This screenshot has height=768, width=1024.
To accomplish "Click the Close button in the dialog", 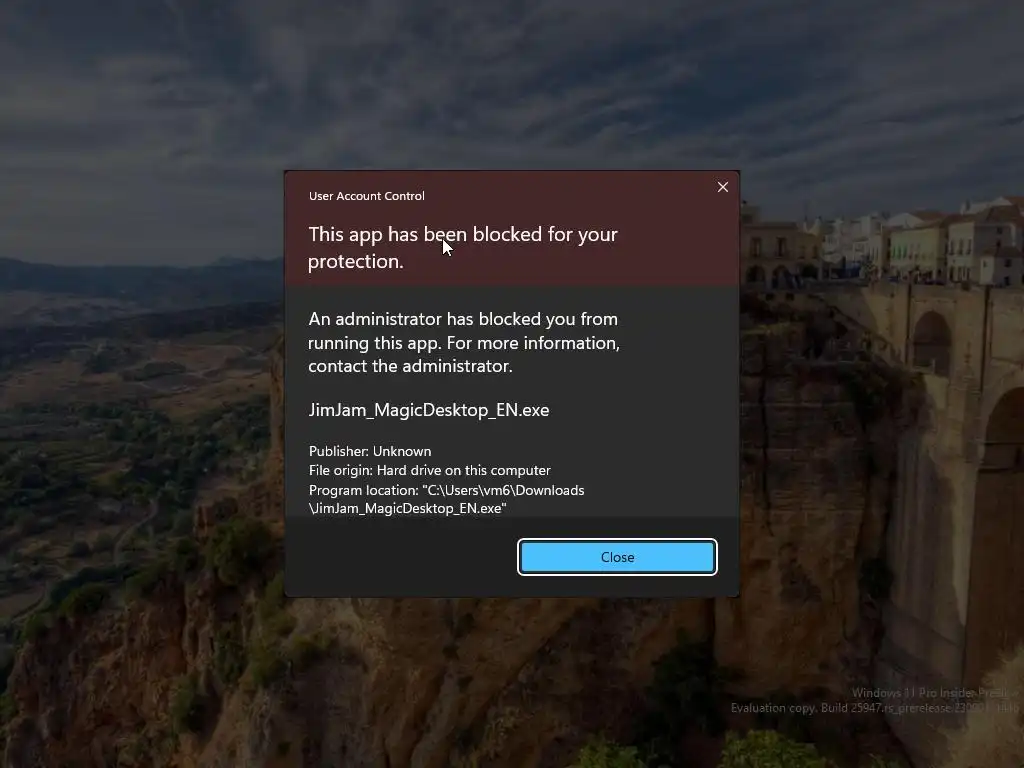I will coord(617,557).
